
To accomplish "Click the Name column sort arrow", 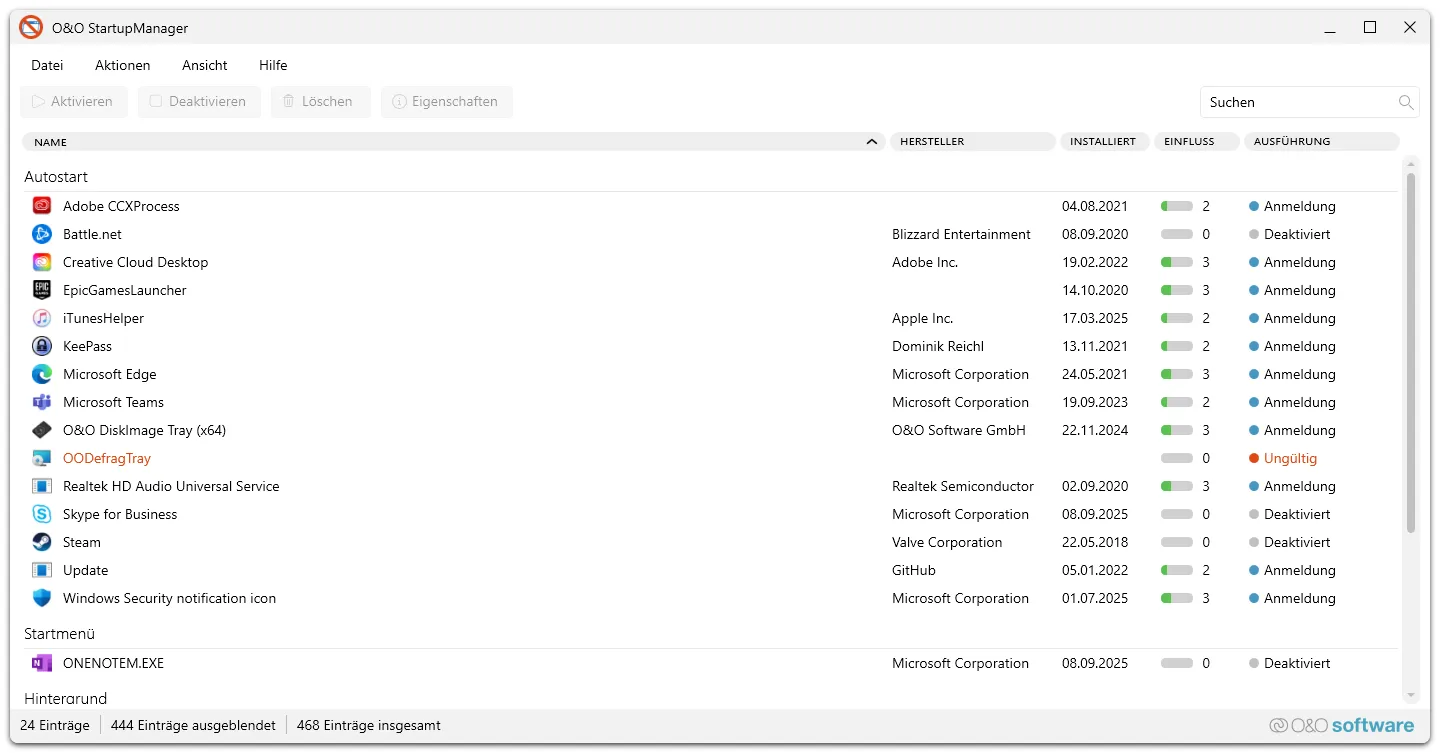I will (x=872, y=142).
